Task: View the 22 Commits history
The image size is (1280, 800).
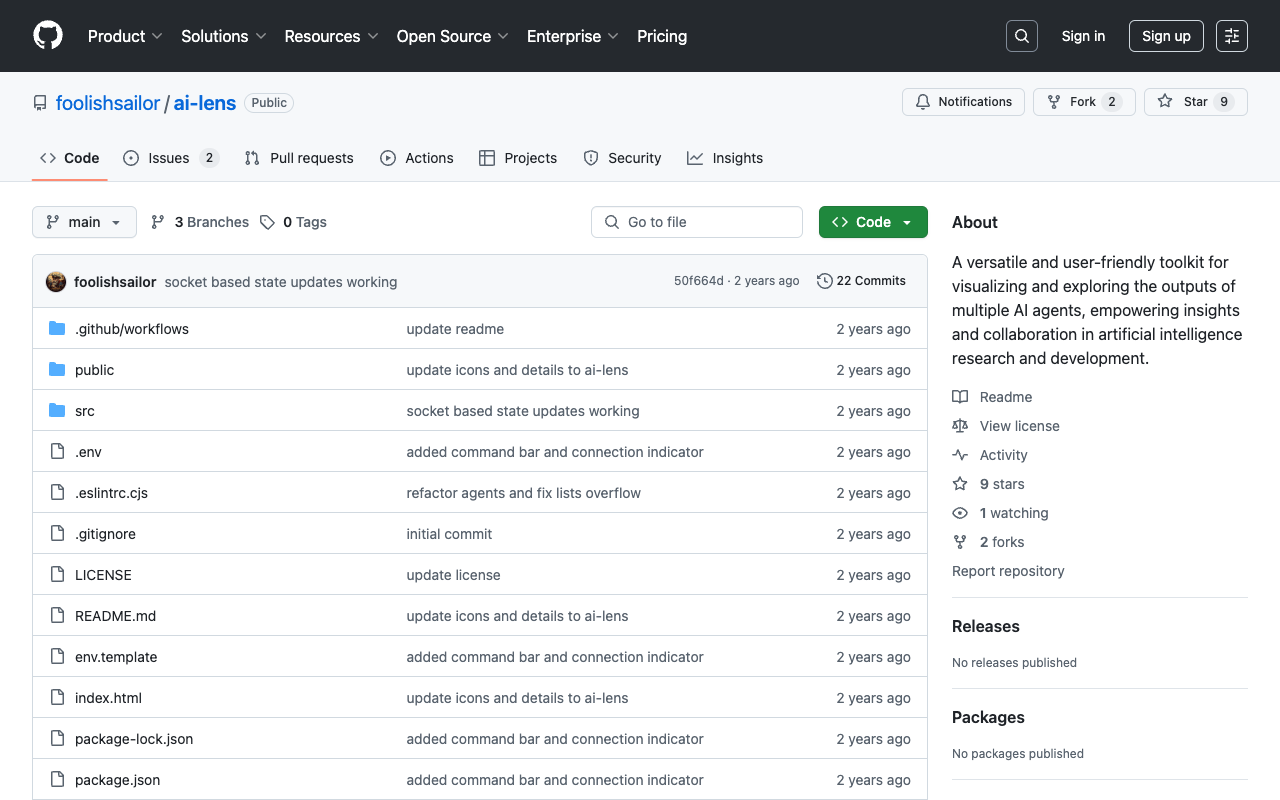Action: click(x=861, y=281)
